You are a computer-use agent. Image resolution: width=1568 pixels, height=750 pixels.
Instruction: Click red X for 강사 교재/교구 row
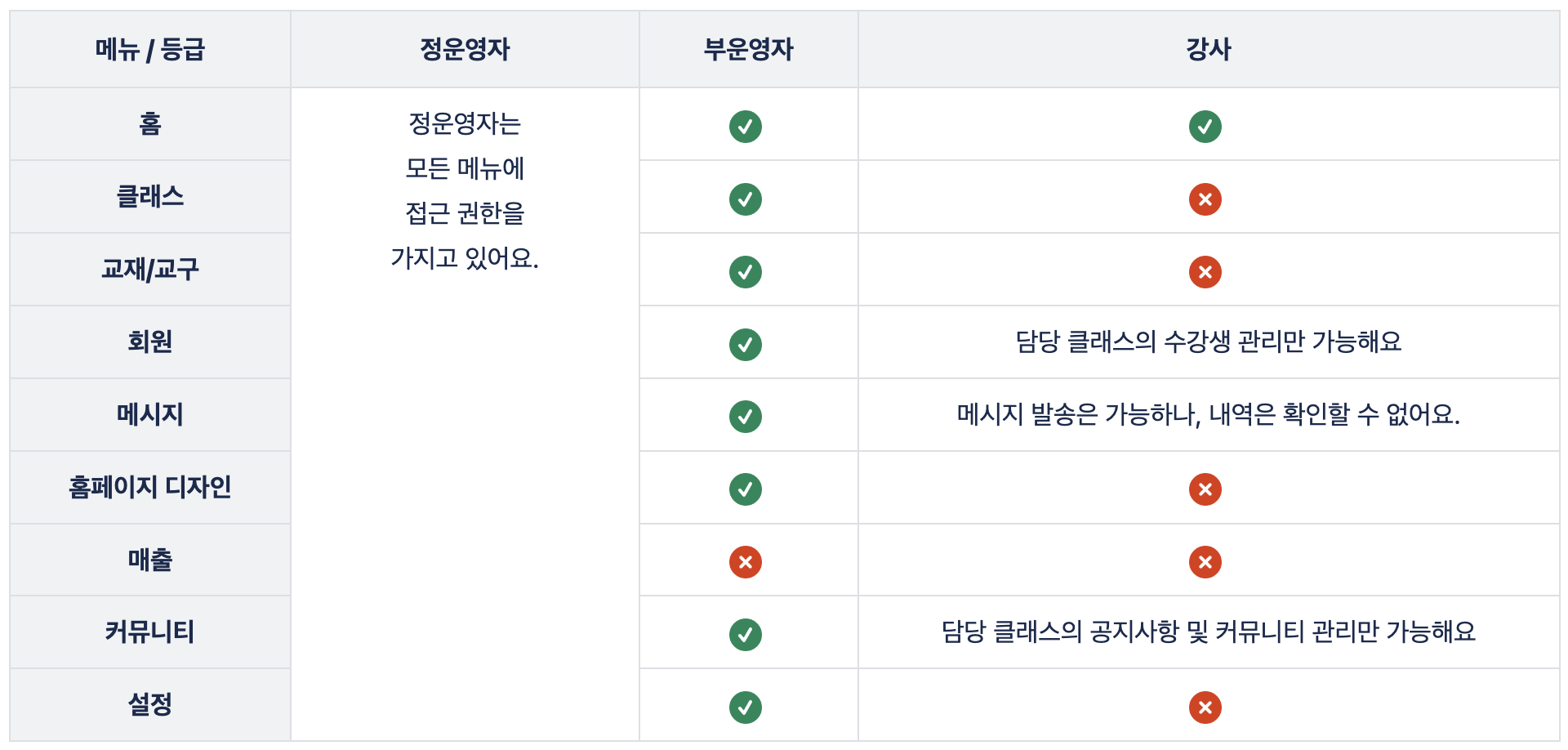point(1205,272)
